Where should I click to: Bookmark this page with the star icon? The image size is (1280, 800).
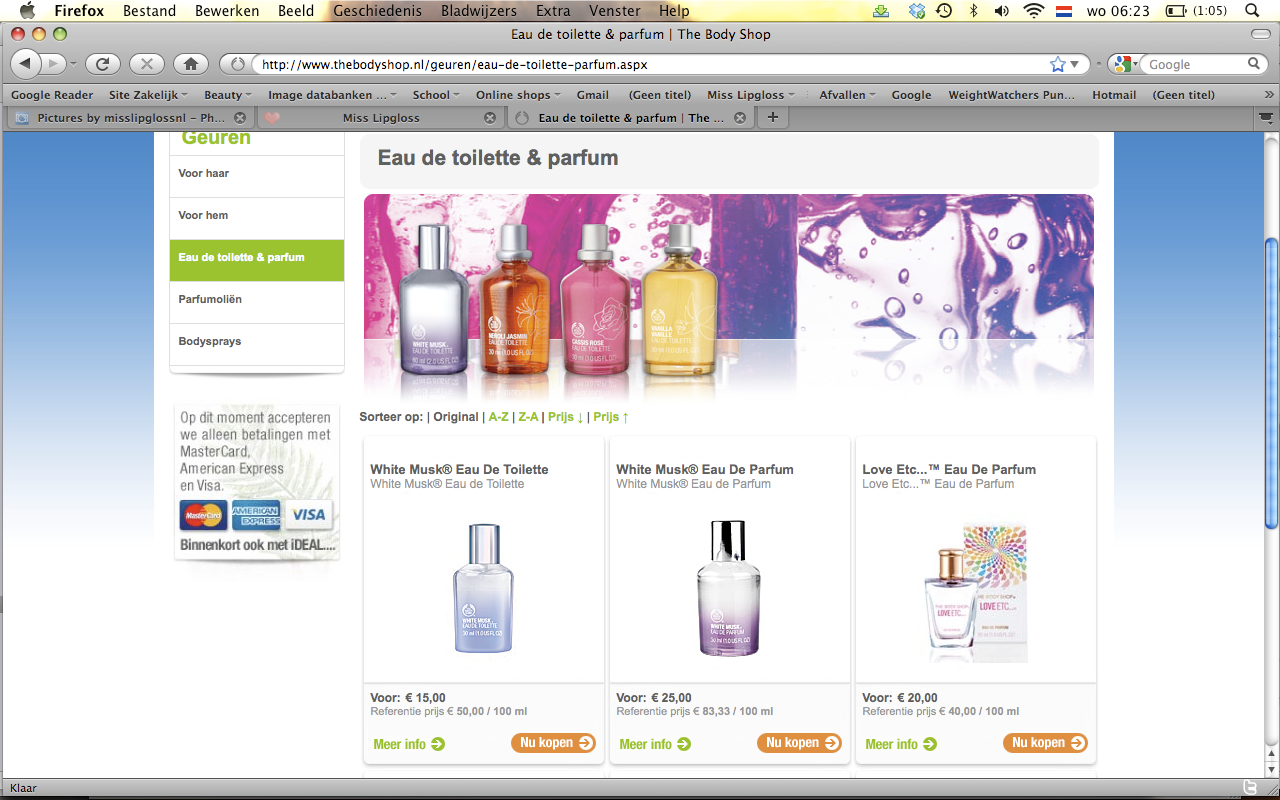[1058, 64]
